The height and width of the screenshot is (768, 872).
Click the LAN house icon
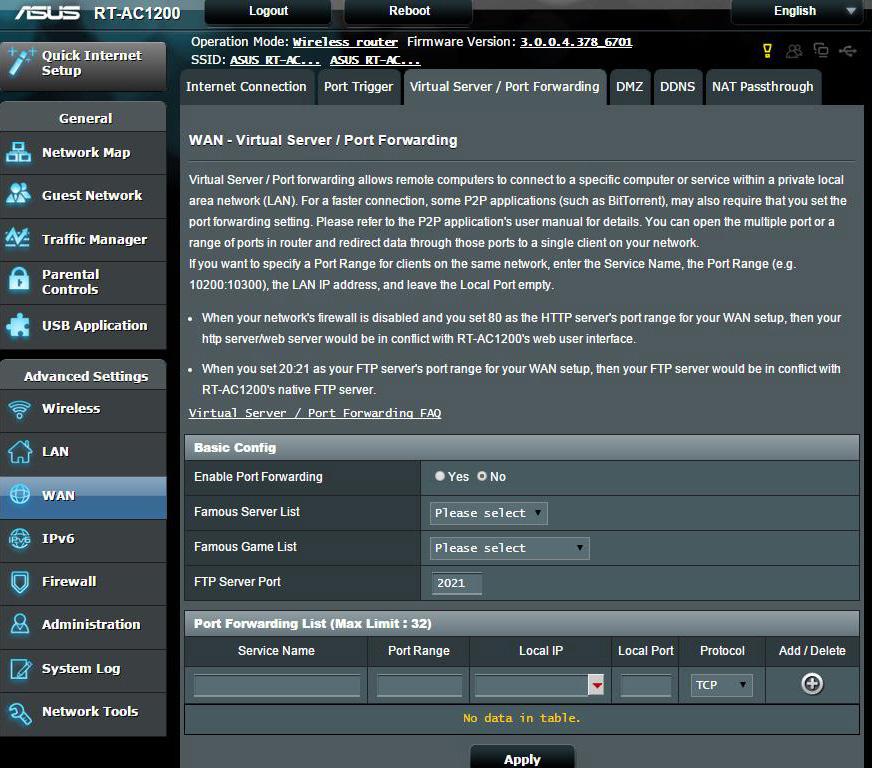(19, 452)
